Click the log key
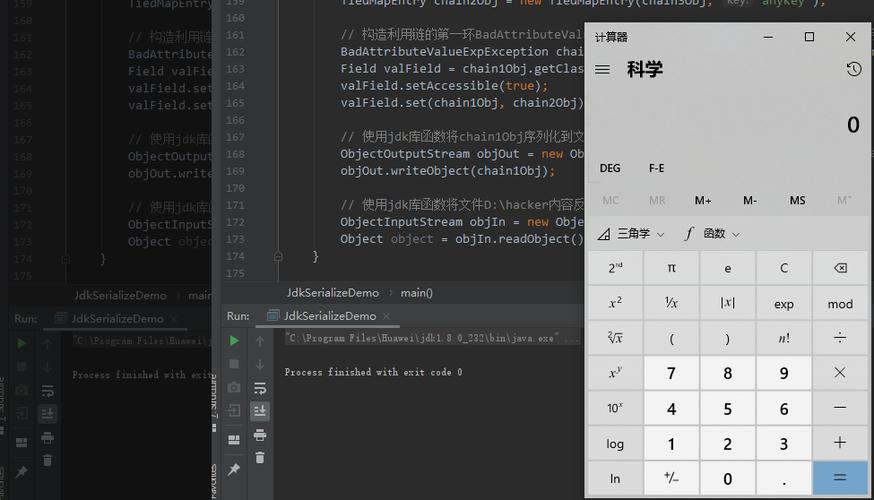874x500 pixels. pos(615,443)
